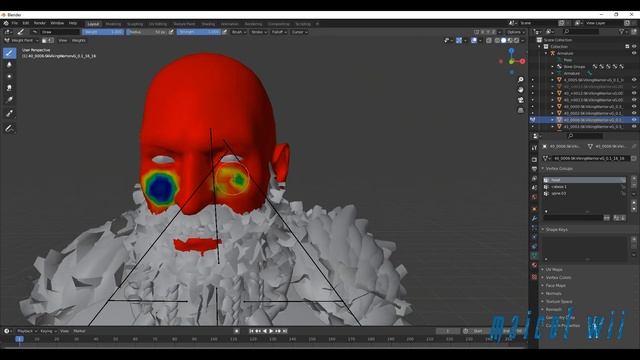This screenshot has width=640, height=360.
Task: Switch perspective/orthographic view icon
Action: point(521,110)
